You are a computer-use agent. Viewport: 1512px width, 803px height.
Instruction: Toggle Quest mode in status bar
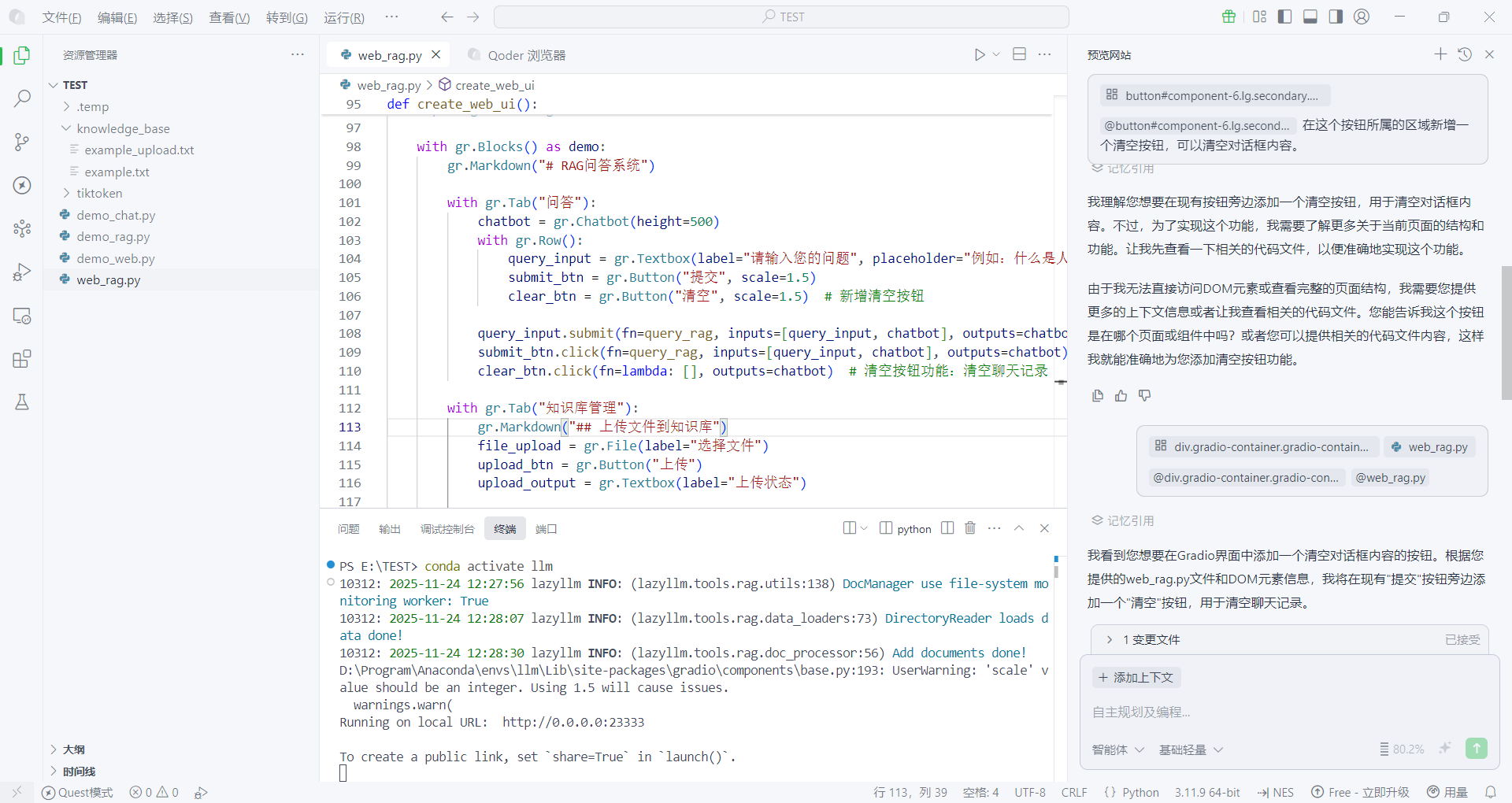click(x=77, y=792)
